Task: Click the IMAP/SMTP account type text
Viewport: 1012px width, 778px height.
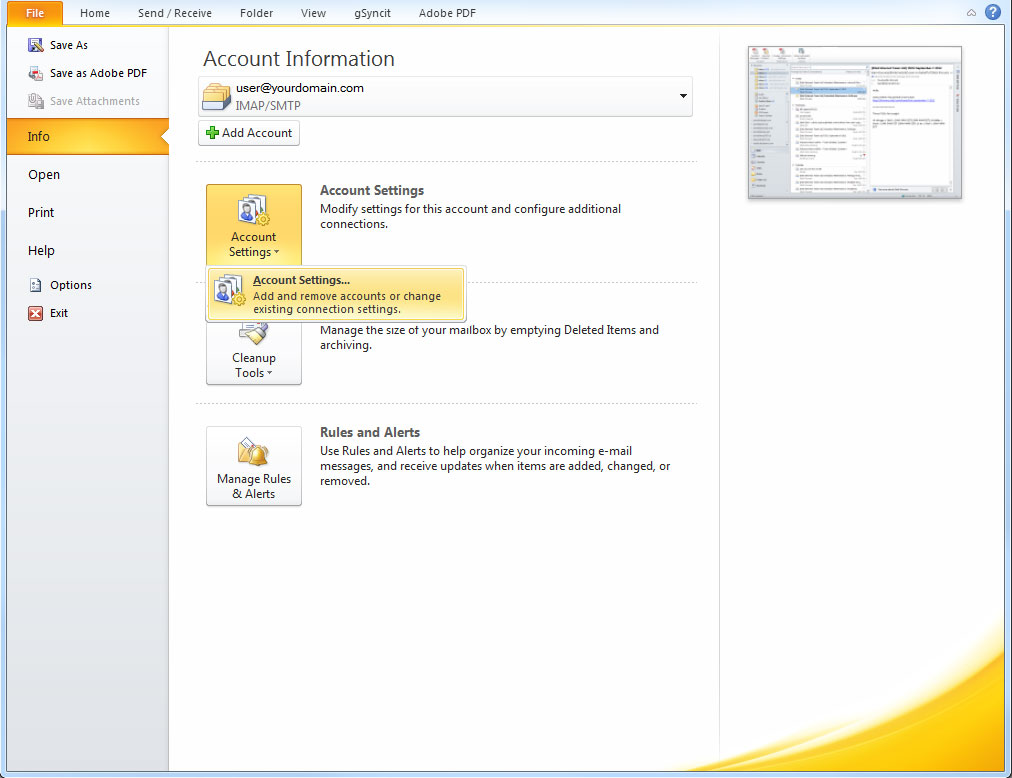Action: coord(268,105)
